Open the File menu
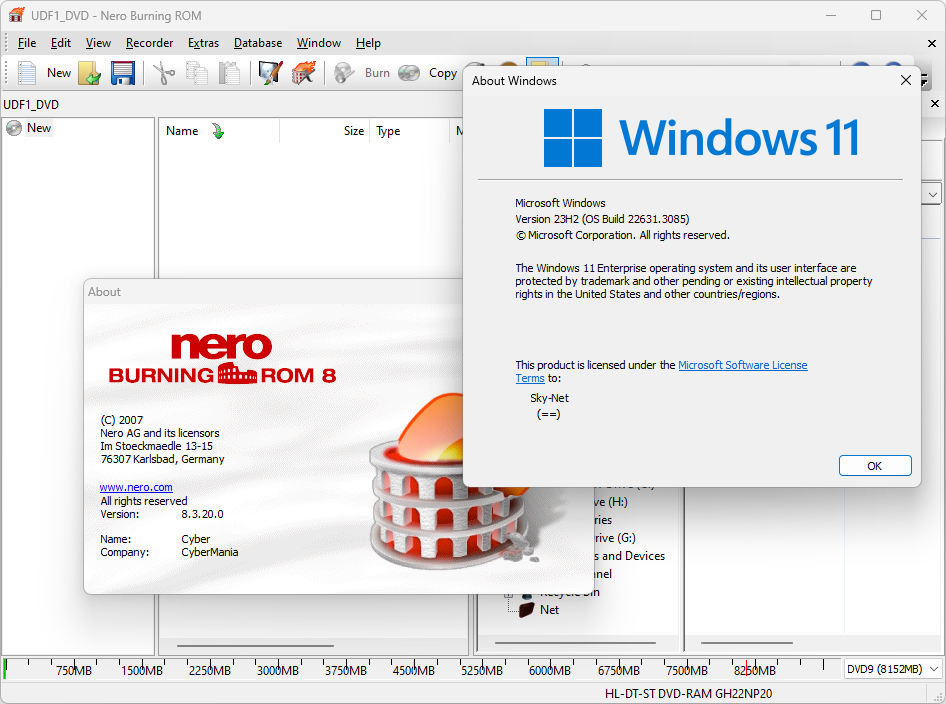 coord(27,43)
